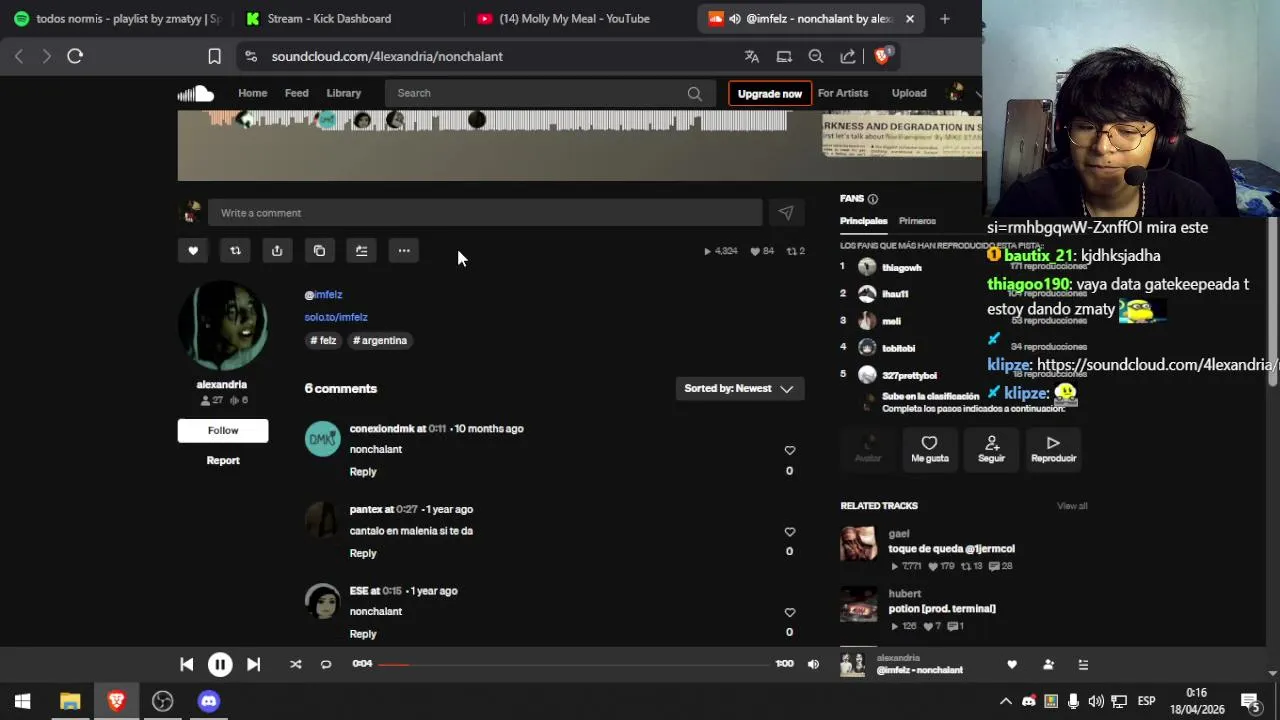Reply to conexiondmk's comment
1280x720 pixels.
coord(363,472)
